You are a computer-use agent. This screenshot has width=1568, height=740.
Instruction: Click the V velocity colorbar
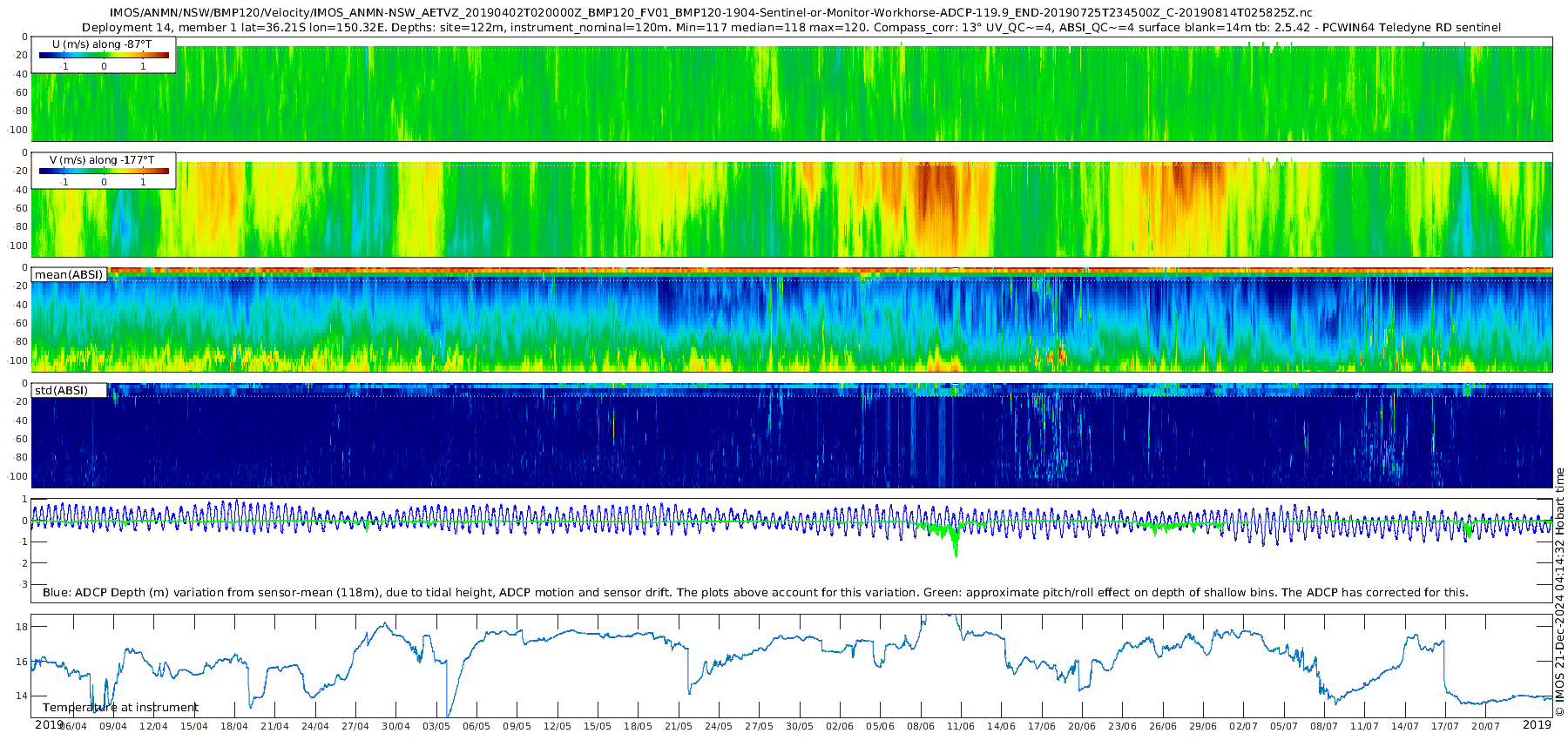click(x=104, y=172)
